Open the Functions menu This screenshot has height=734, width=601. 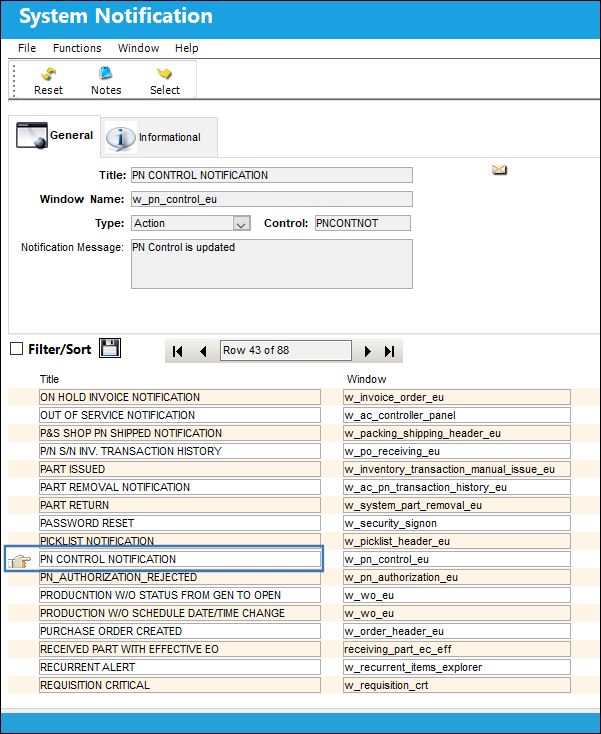77,48
